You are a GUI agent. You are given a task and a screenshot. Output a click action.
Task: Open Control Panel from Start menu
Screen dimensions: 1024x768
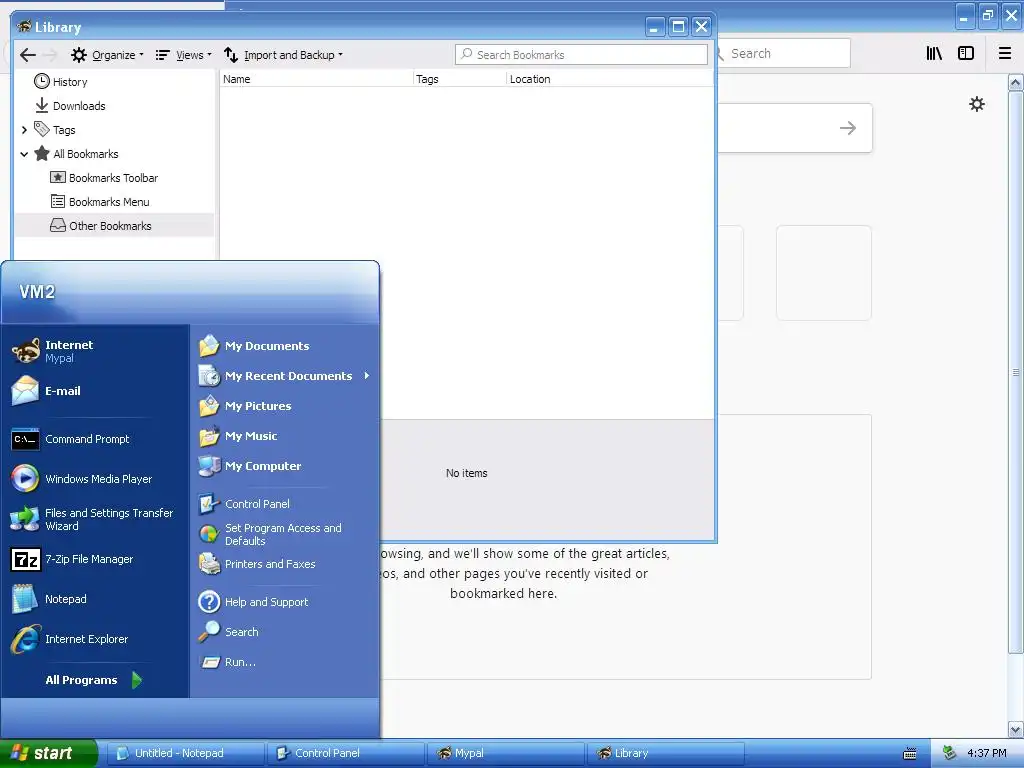pos(244,504)
